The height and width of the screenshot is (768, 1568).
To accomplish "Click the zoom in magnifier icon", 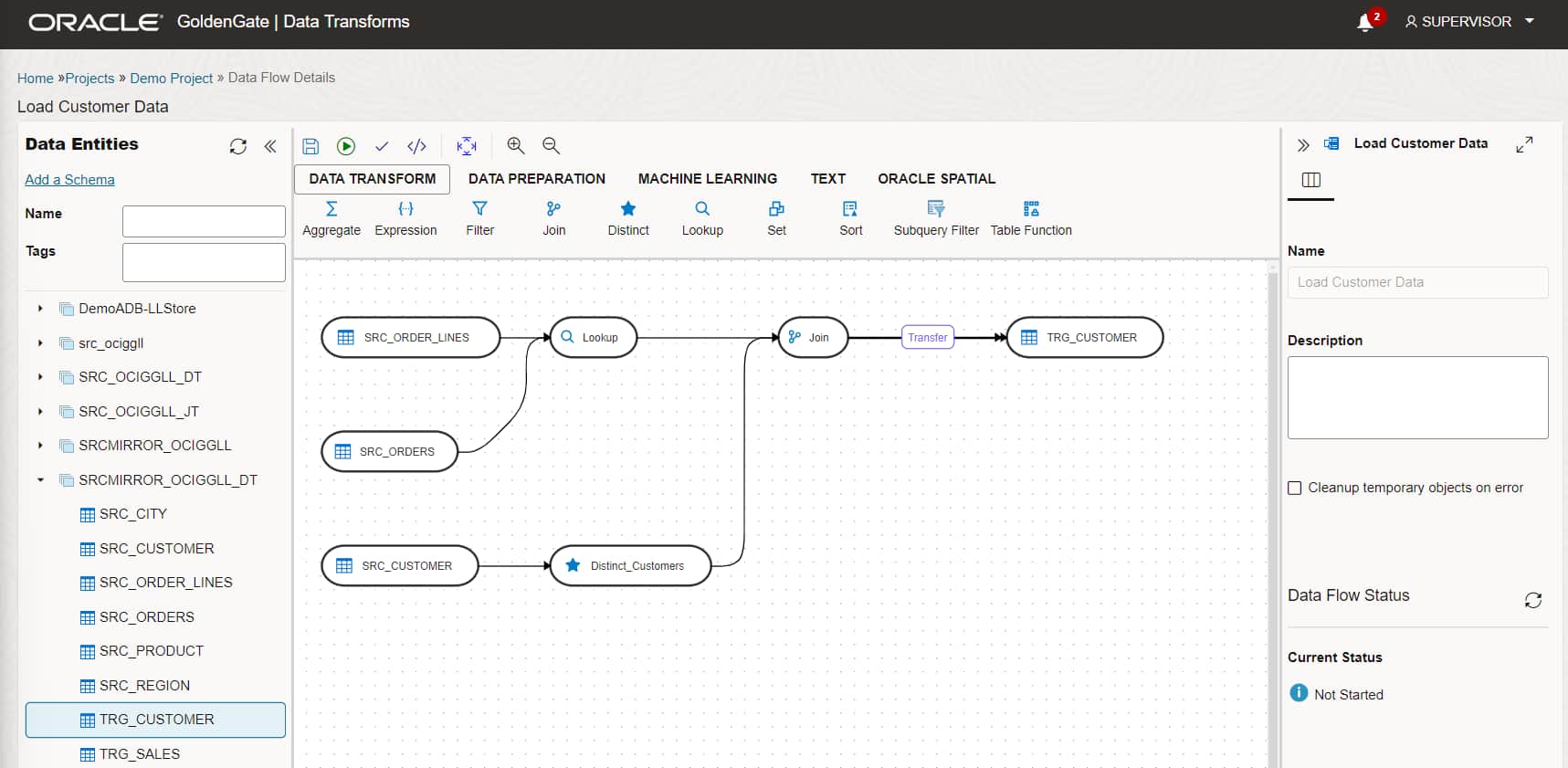I will point(516,145).
